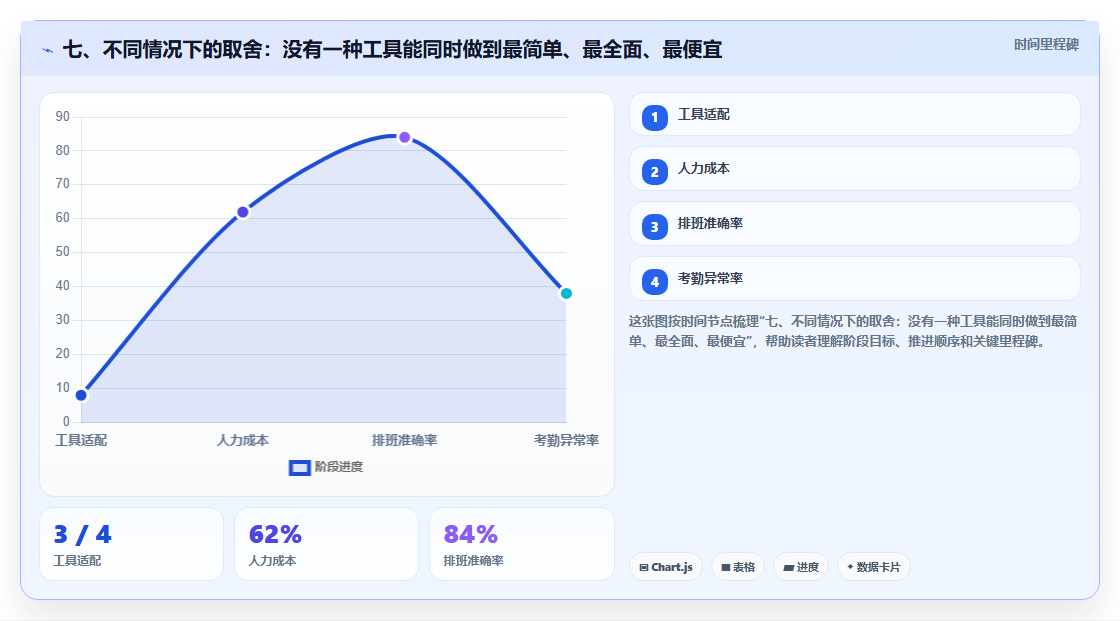Toggle the 阶段进度 legend box
The height and width of the screenshot is (621, 1120).
coord(299,468)
